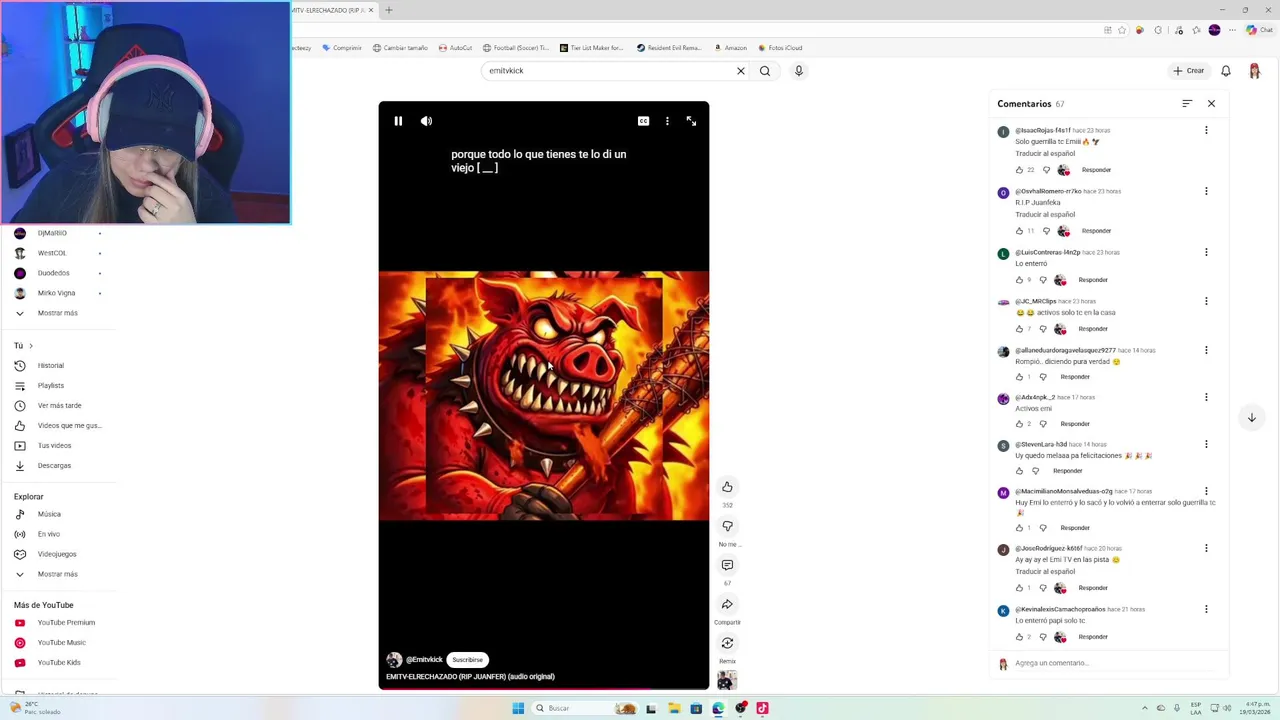Dislike the comment by @IsaacRojas-f4s1f
Image resolution: width=1280 pixels, height=720 pixels.
(x=1046, y=170)
